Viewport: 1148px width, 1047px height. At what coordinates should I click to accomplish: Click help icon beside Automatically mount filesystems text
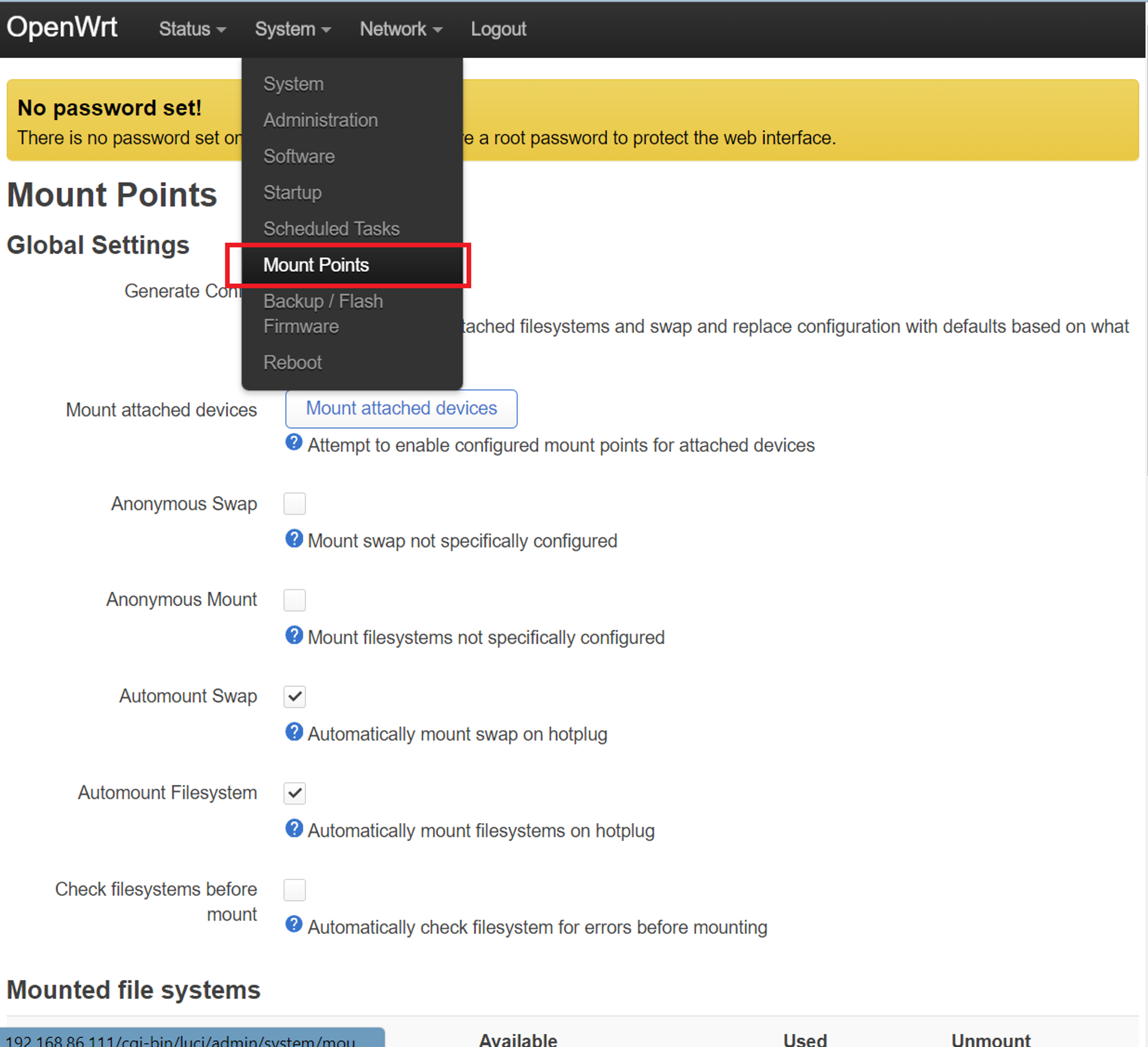(x=294, y=828)
